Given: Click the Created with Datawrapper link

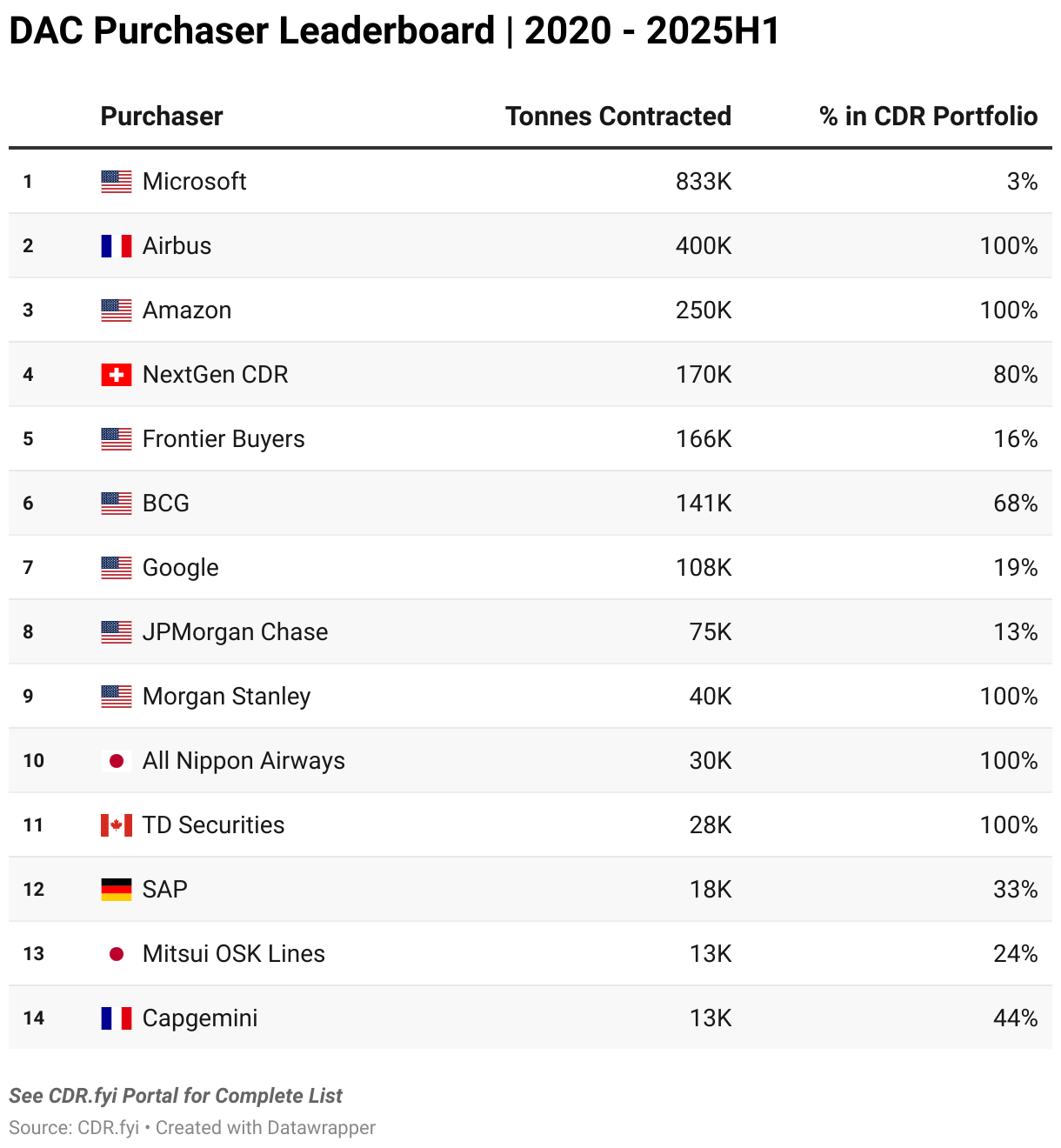Looking at the screenshot, I should (x=265, y=1128).
